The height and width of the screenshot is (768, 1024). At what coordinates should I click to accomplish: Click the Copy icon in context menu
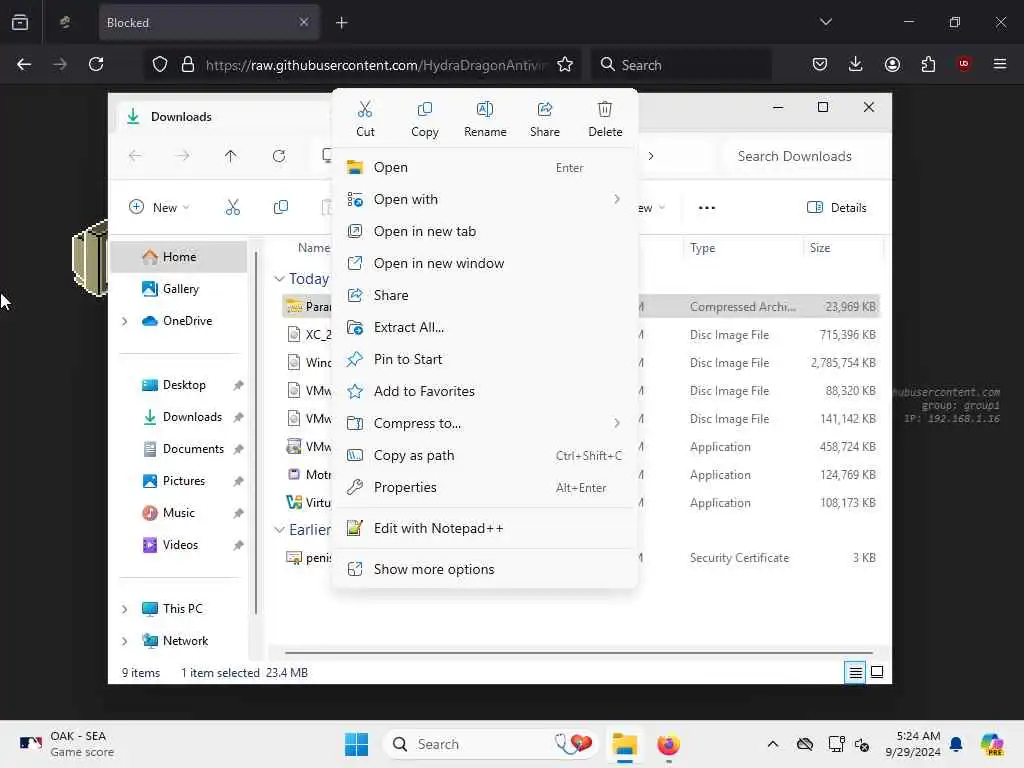click(x=424, y=109)
